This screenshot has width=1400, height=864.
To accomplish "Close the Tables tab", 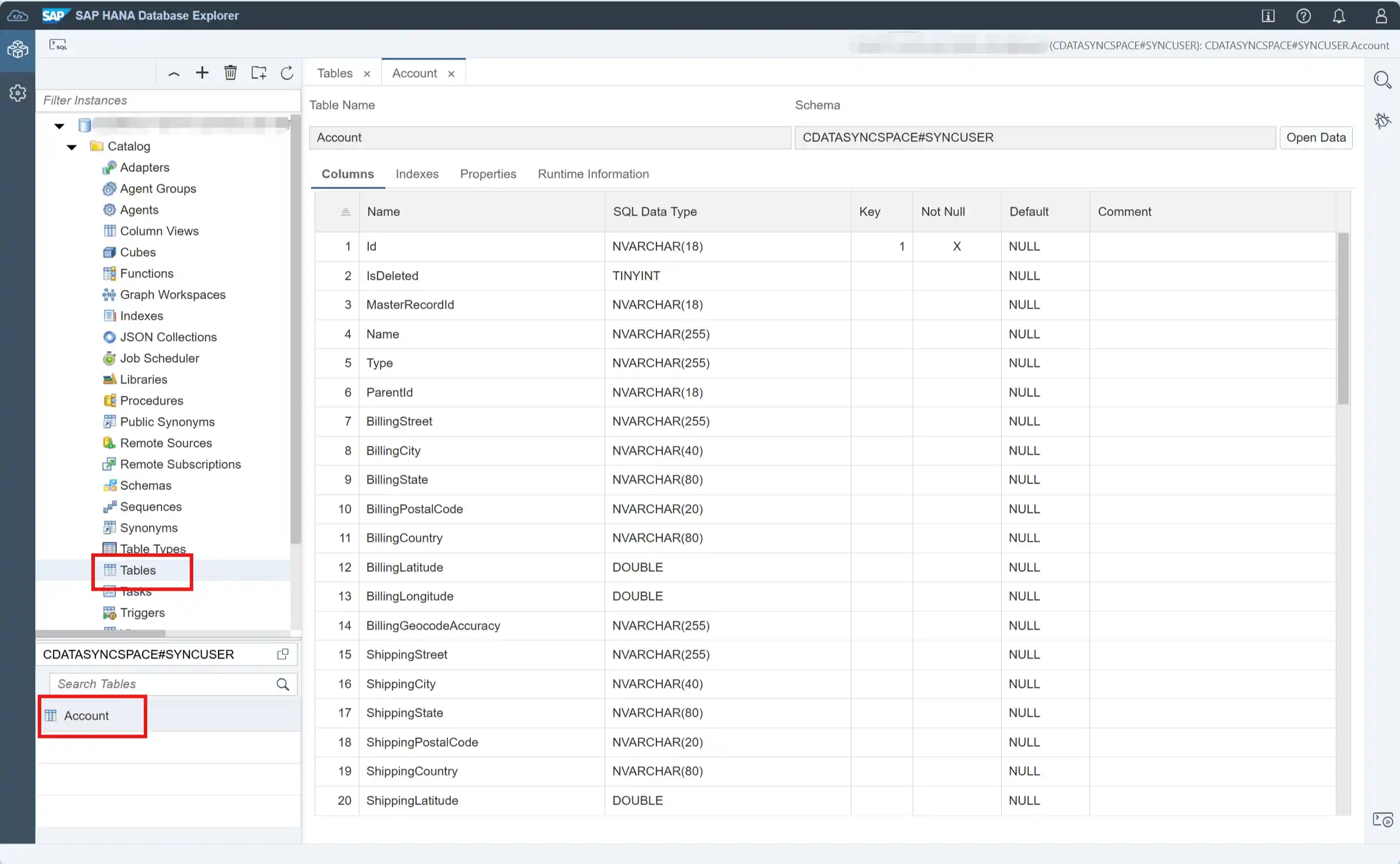I will coord(367,74).
